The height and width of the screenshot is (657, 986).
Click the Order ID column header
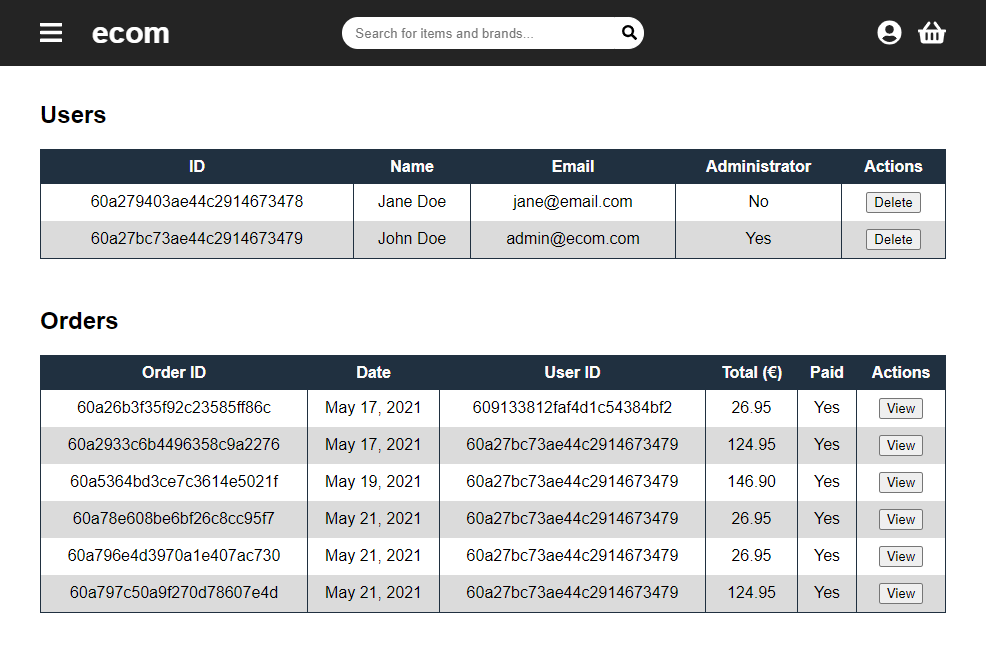(x=174, y=373)
